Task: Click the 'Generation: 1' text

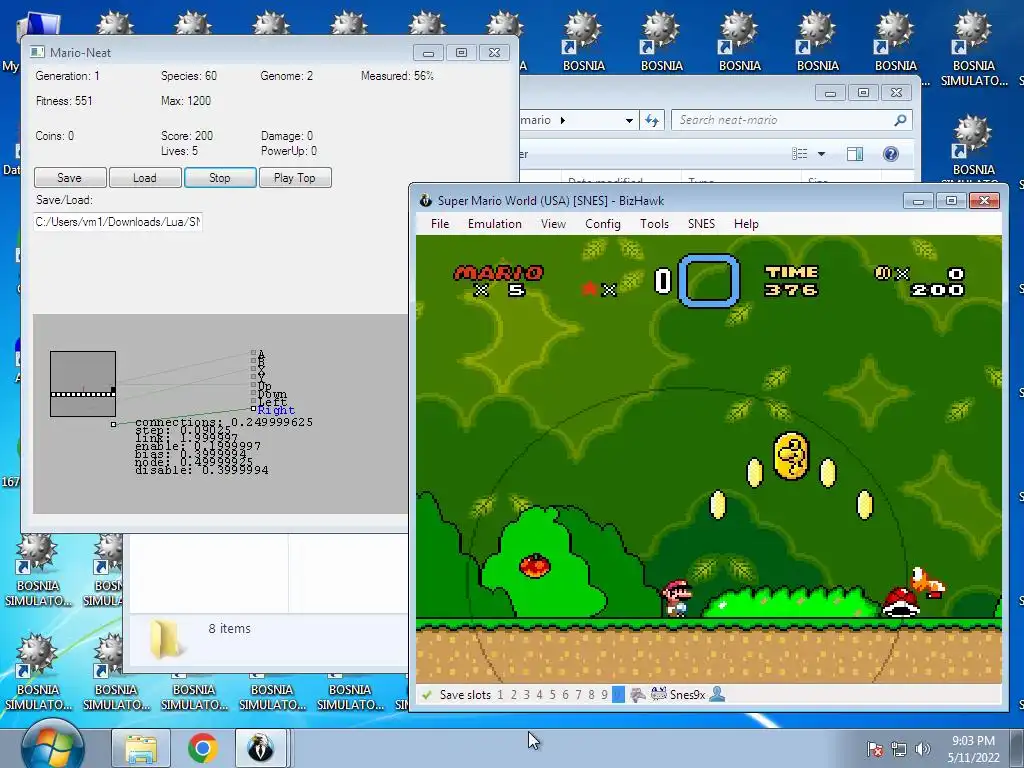Action: pos(67,76)
